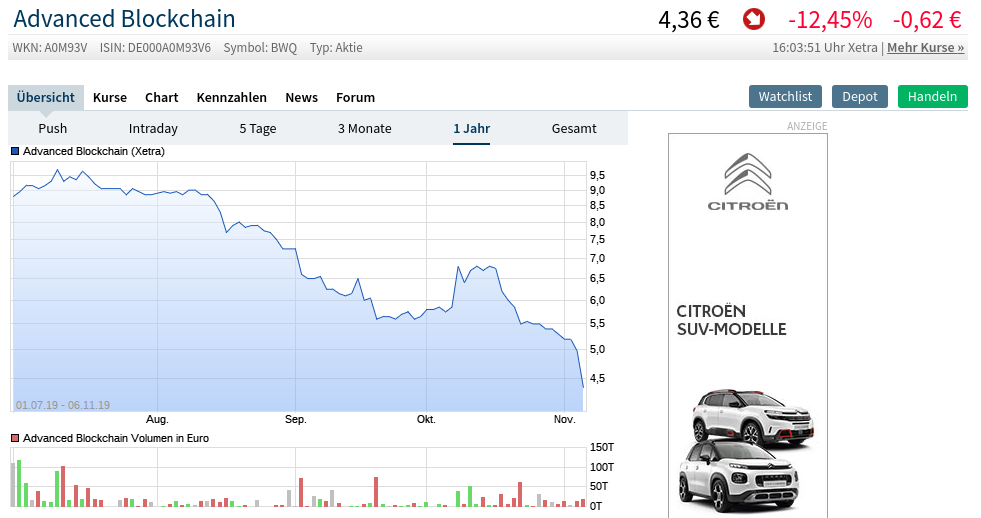This screenshot has width=981, height=518.
Task: Click the Symbol: BWQ text
Action: pos(260,48)
